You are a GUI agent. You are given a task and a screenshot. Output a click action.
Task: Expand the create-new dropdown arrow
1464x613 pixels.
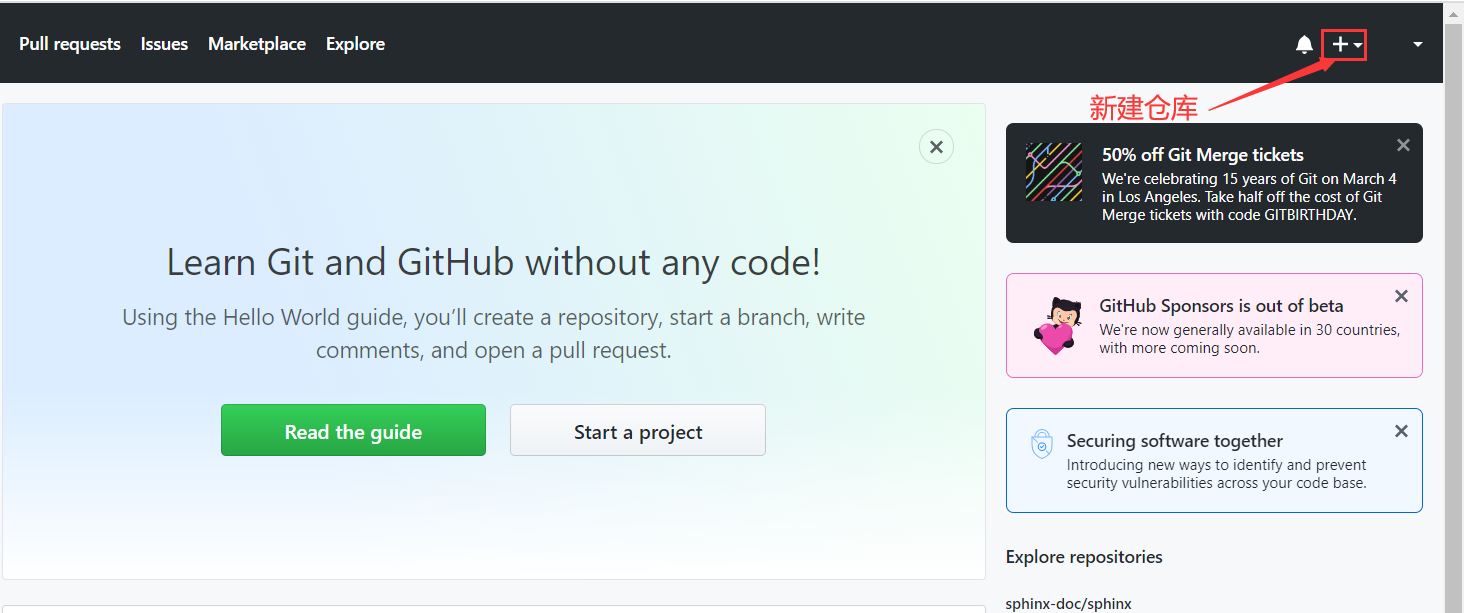tap(1358, 45)
